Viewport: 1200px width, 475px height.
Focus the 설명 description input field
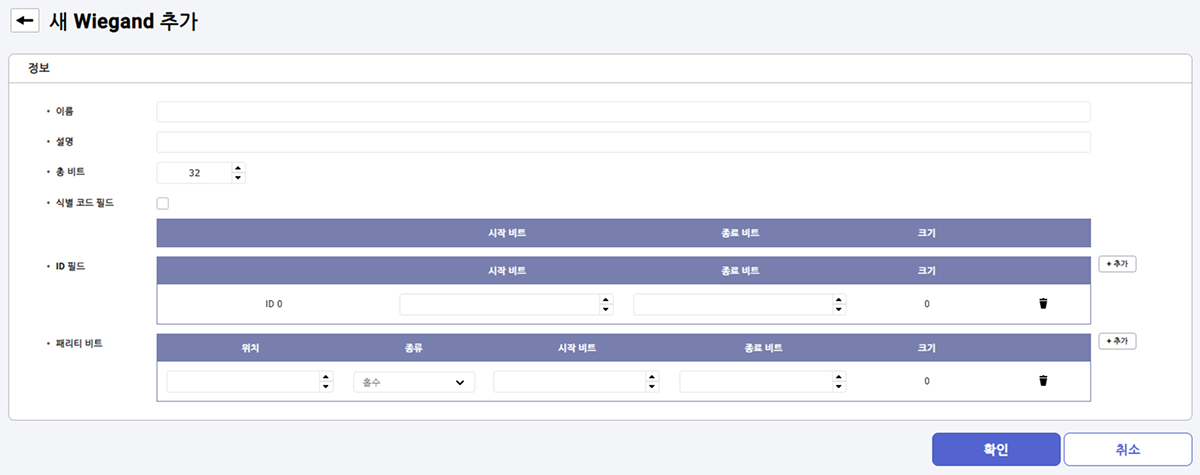click(x=623, y=142)
